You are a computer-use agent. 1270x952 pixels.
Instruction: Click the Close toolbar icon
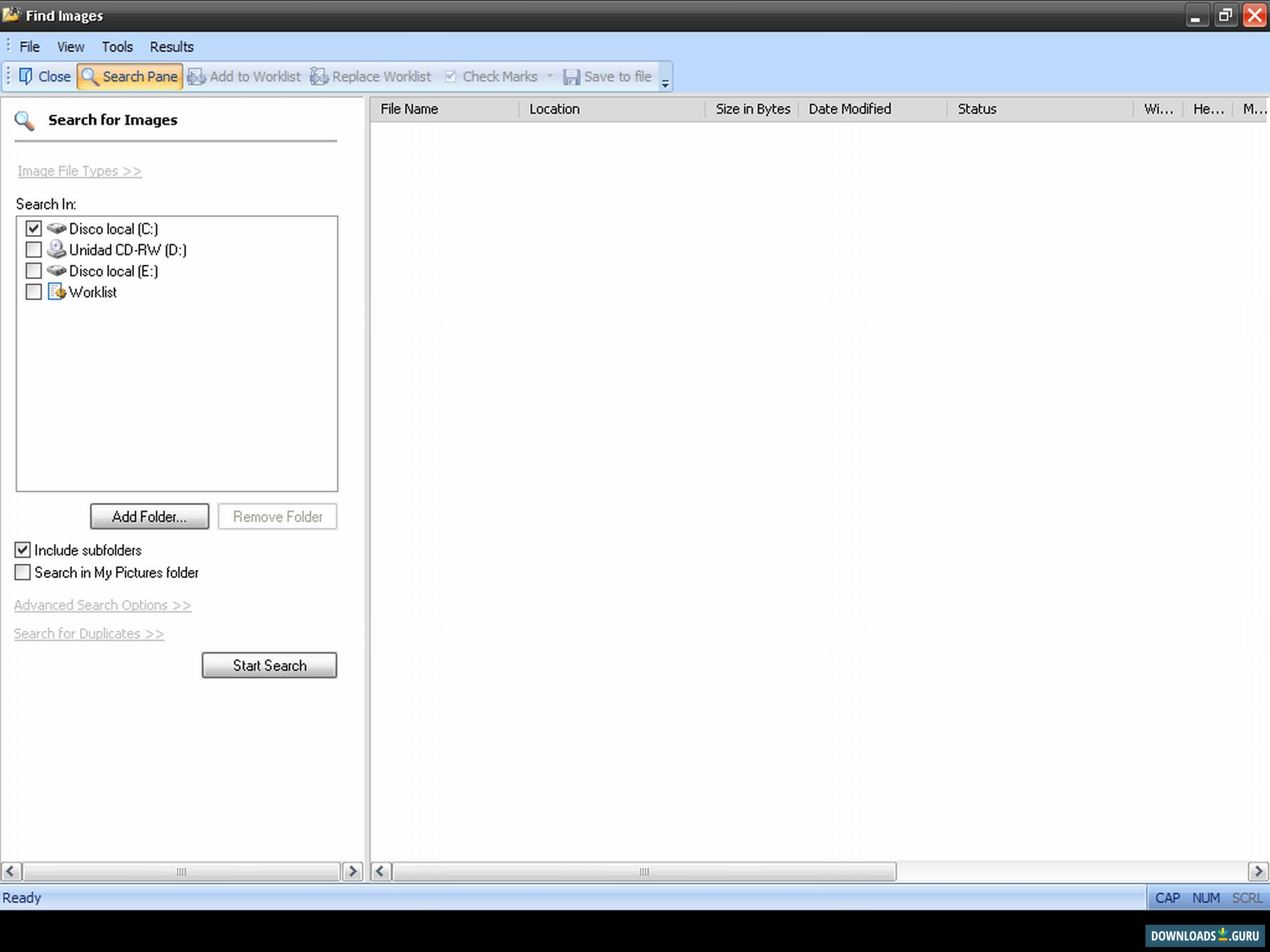coord(26,76)
